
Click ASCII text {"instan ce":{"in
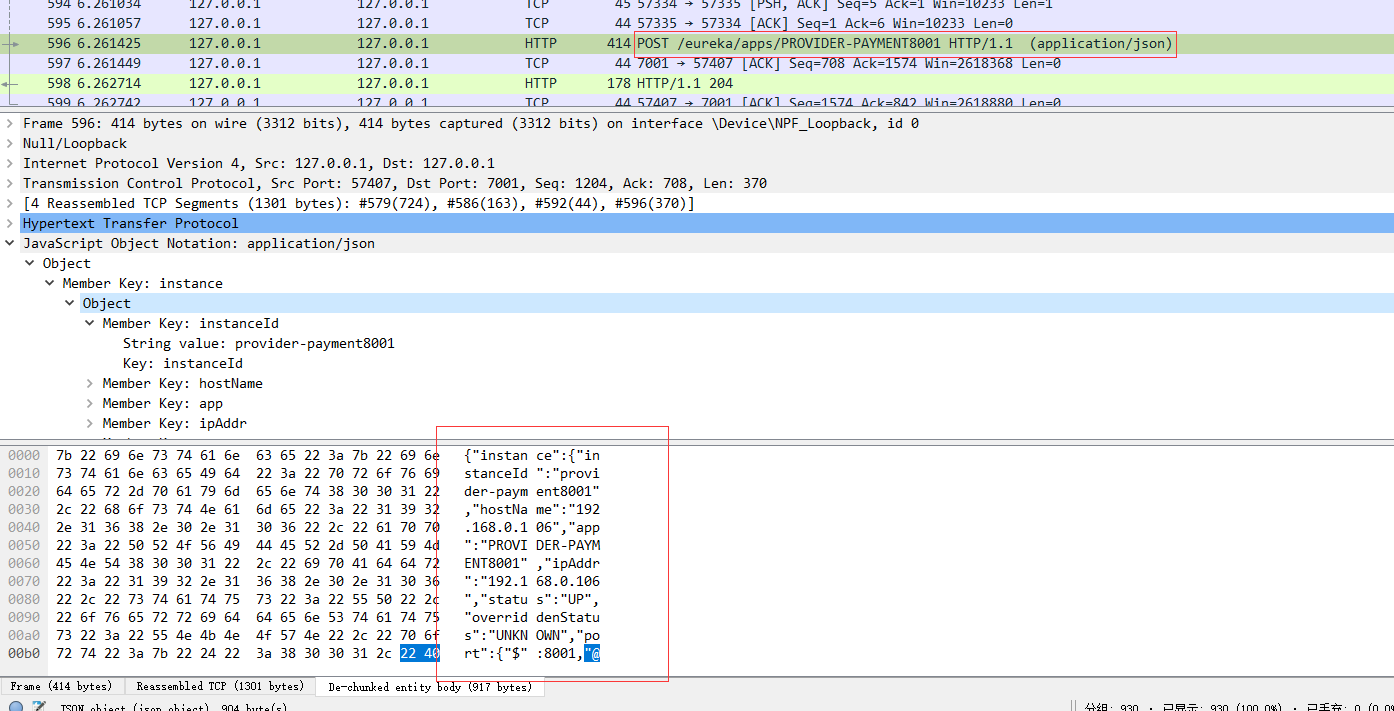[x=532, y=455]
